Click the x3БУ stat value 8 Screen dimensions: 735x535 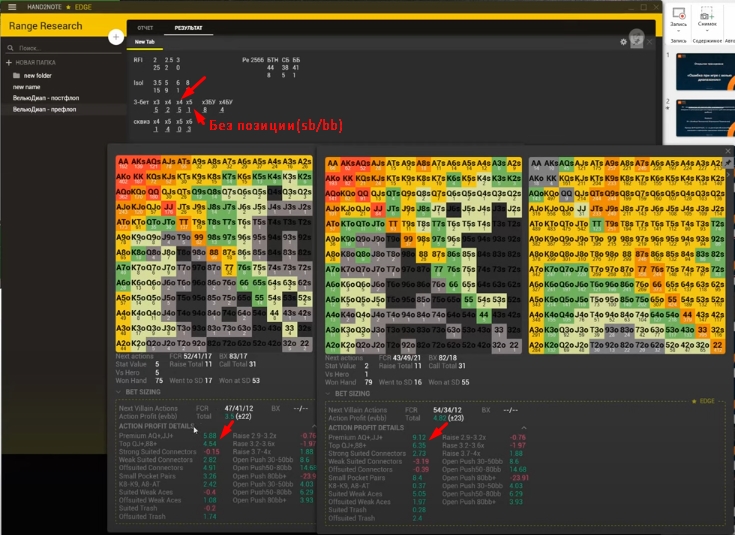tap(205, 110)
